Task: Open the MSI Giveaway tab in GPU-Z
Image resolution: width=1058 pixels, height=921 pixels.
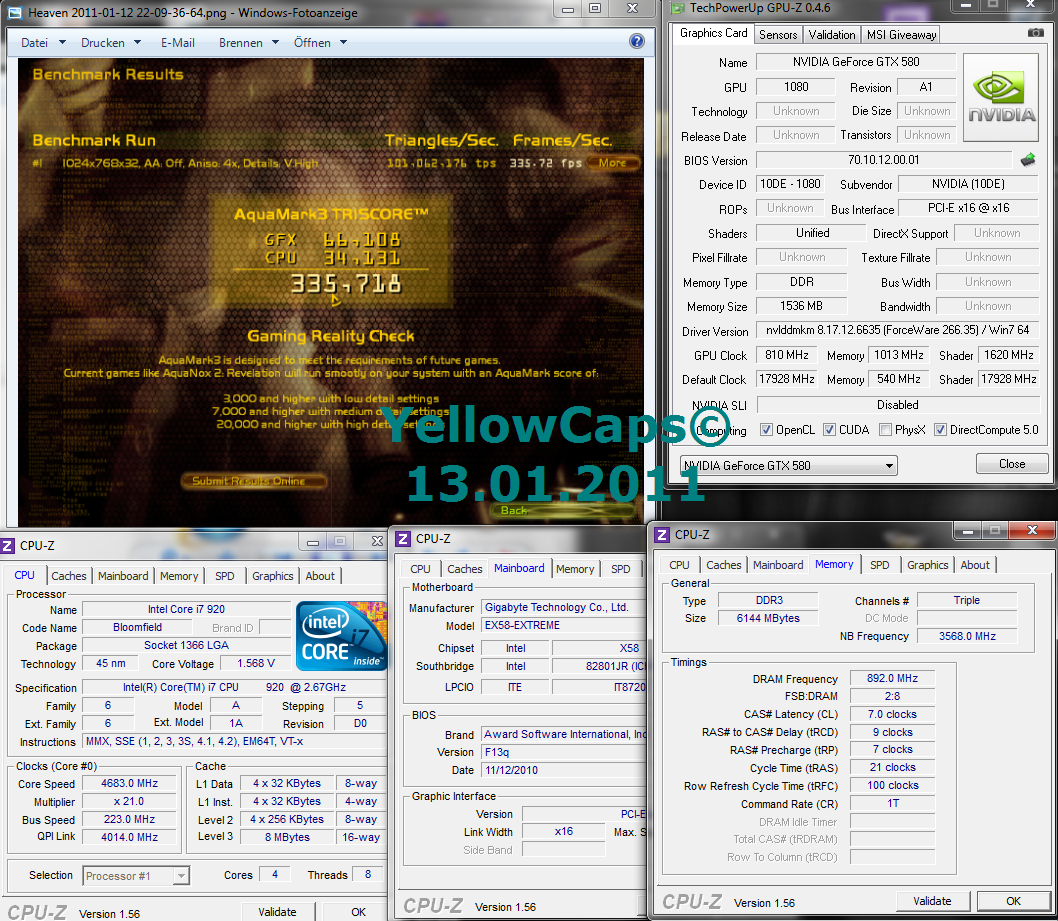Action: [x=901, y=34]
